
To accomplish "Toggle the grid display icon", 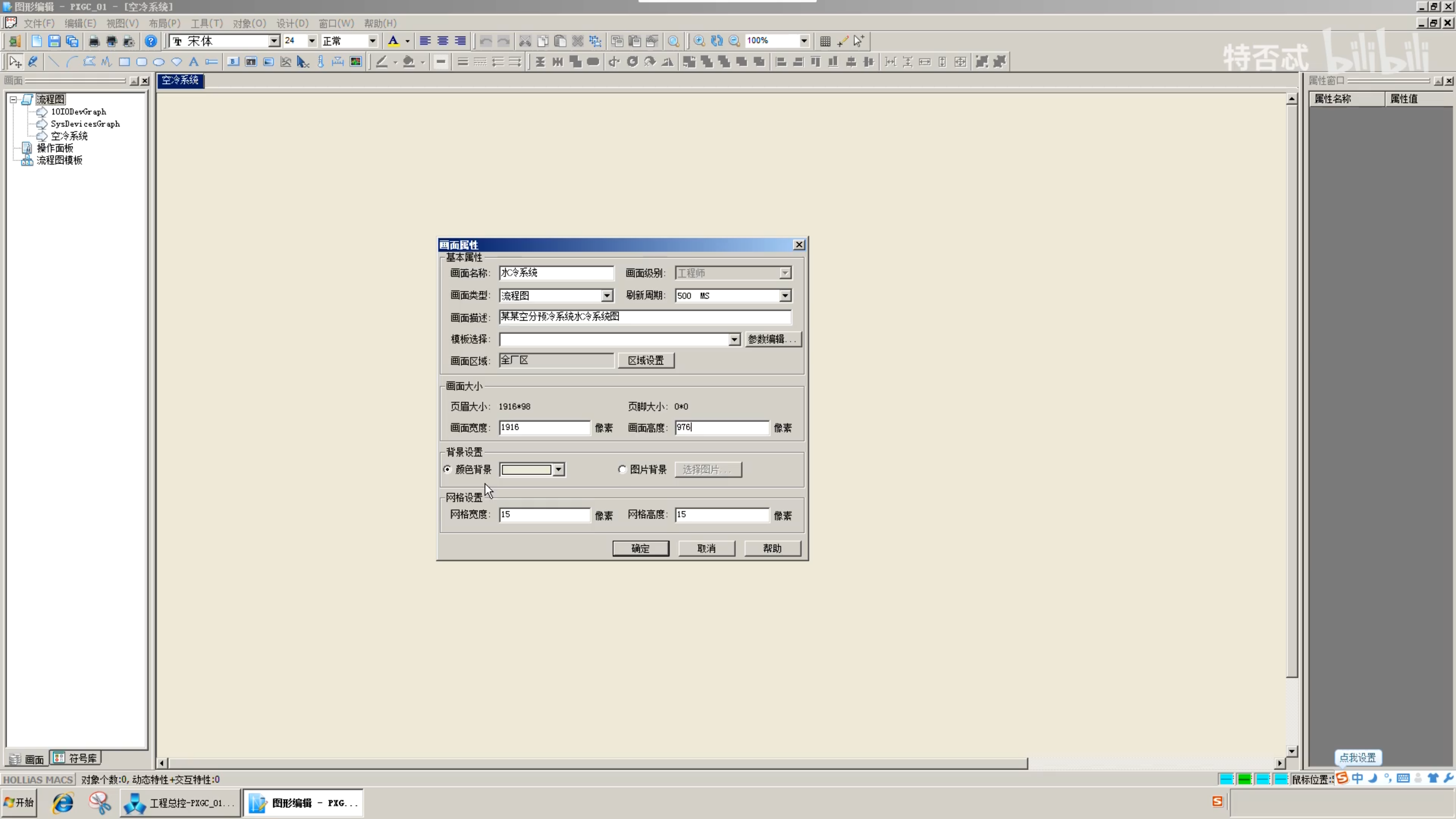I will (825, 41).
